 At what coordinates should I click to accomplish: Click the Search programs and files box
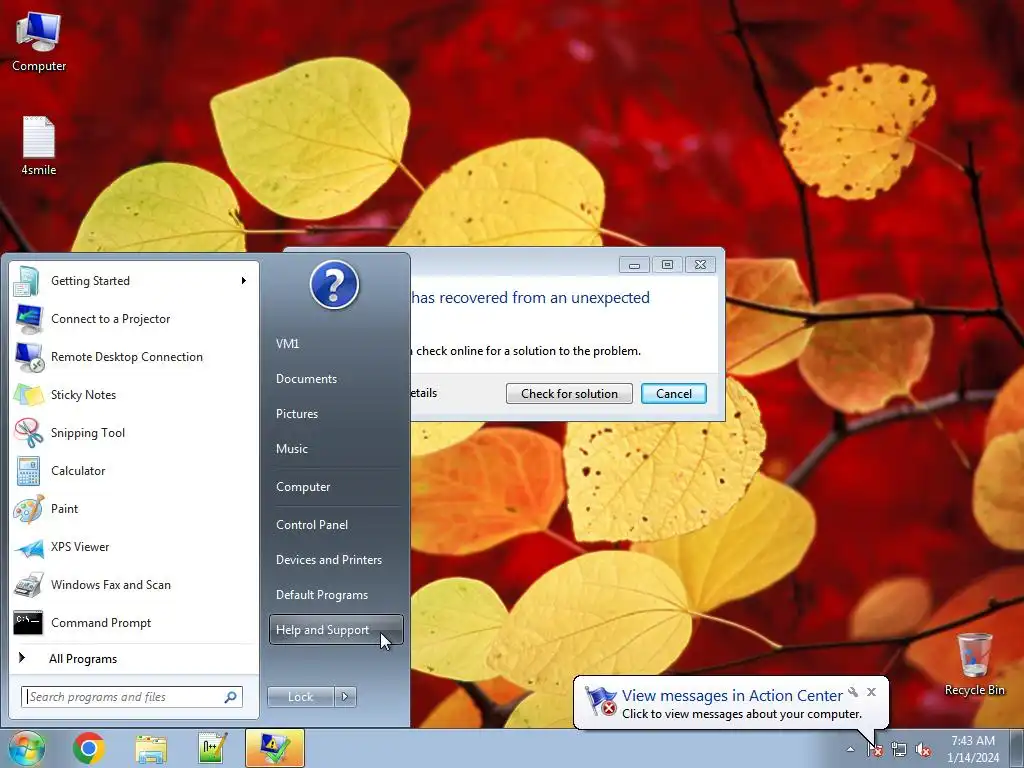[x=131, y=697]
